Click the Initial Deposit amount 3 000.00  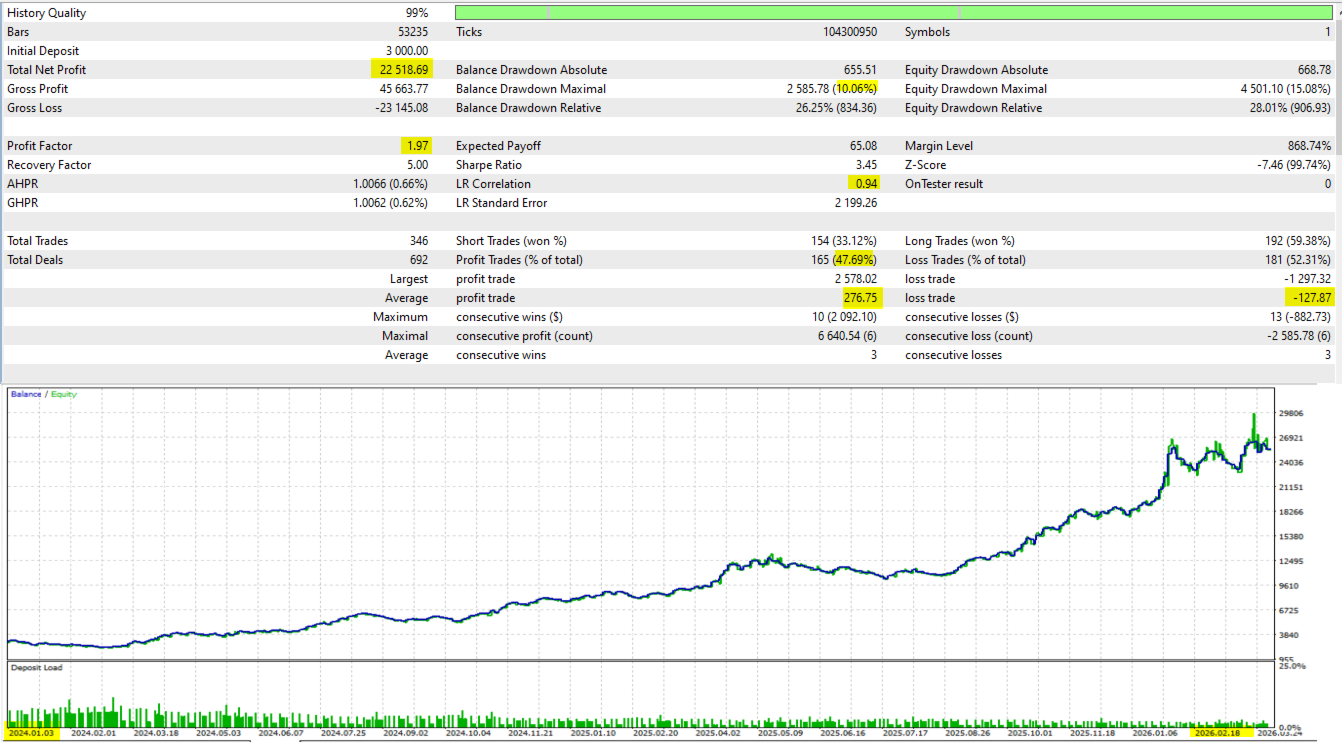(407, 51)
